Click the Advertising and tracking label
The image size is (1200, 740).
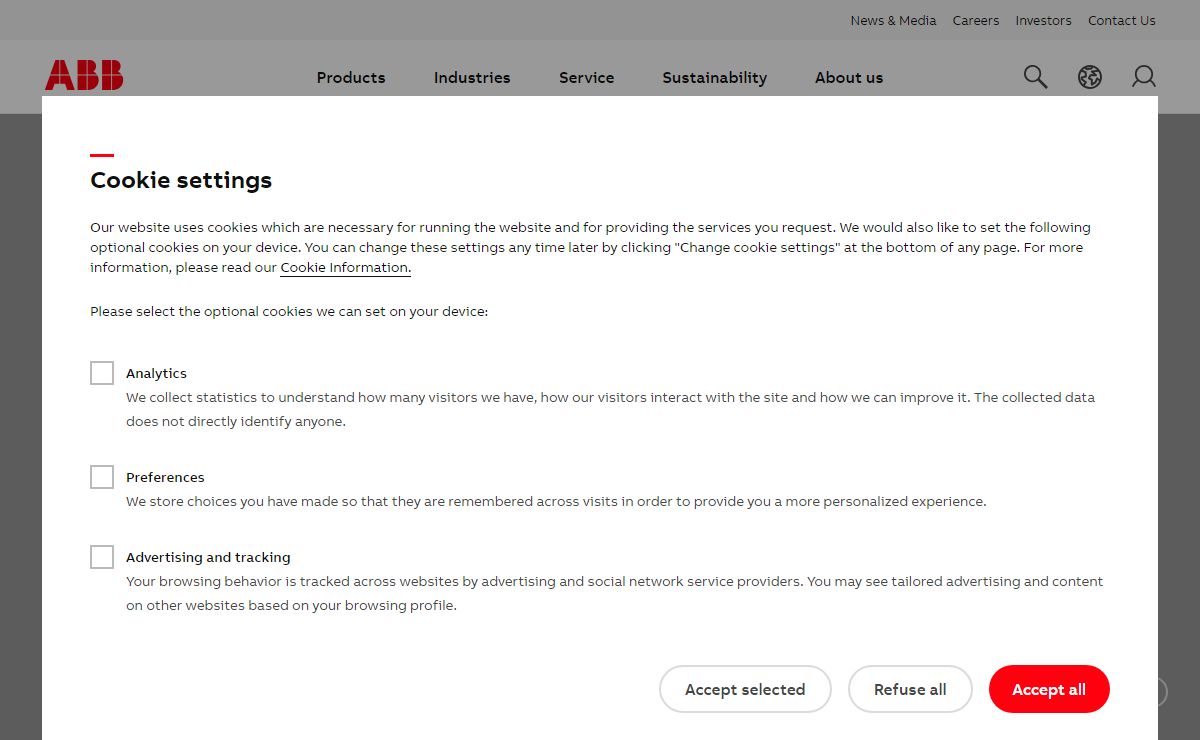click(208, 557)
